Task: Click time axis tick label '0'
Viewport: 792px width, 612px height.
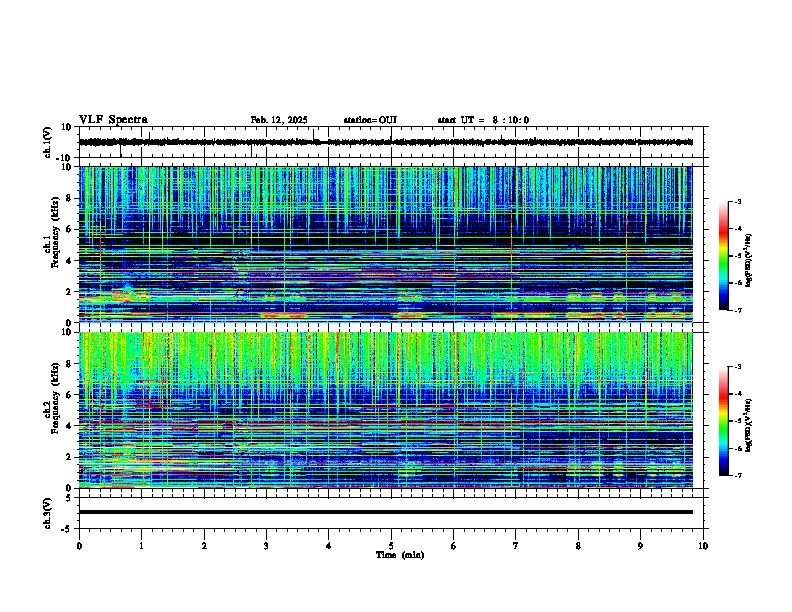Action: click(x=79, y=546)
